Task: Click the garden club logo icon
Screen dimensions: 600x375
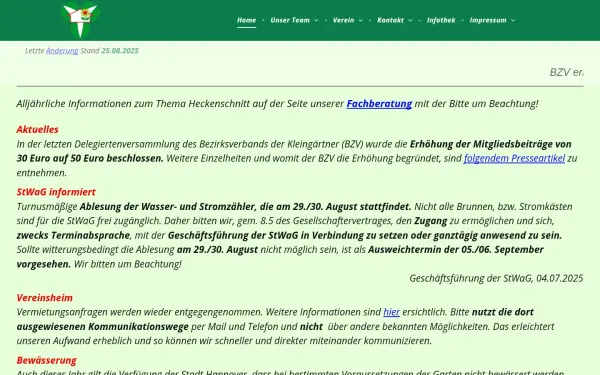Action: coord(80,20)
